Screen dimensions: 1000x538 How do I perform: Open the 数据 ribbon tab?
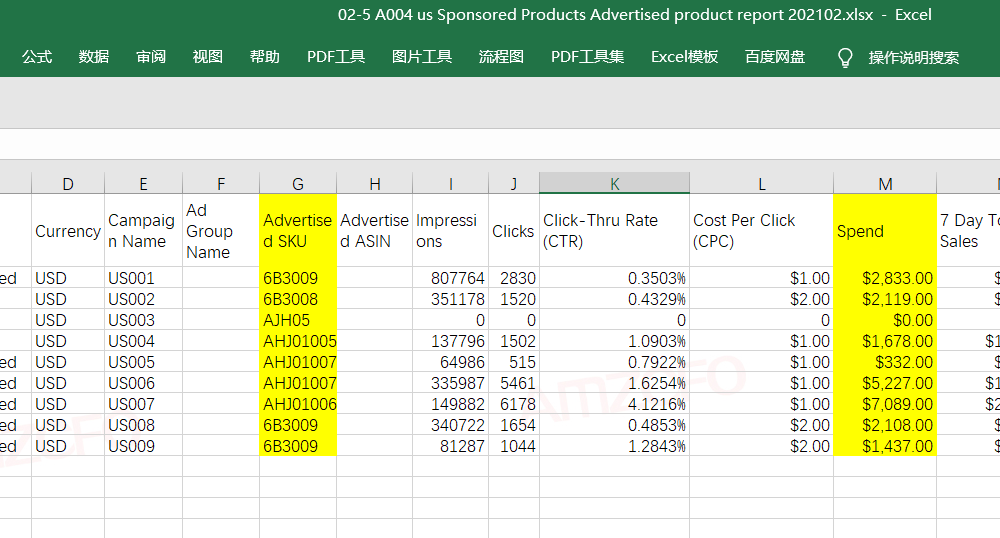pyautogui.click(x=94, y=57)
